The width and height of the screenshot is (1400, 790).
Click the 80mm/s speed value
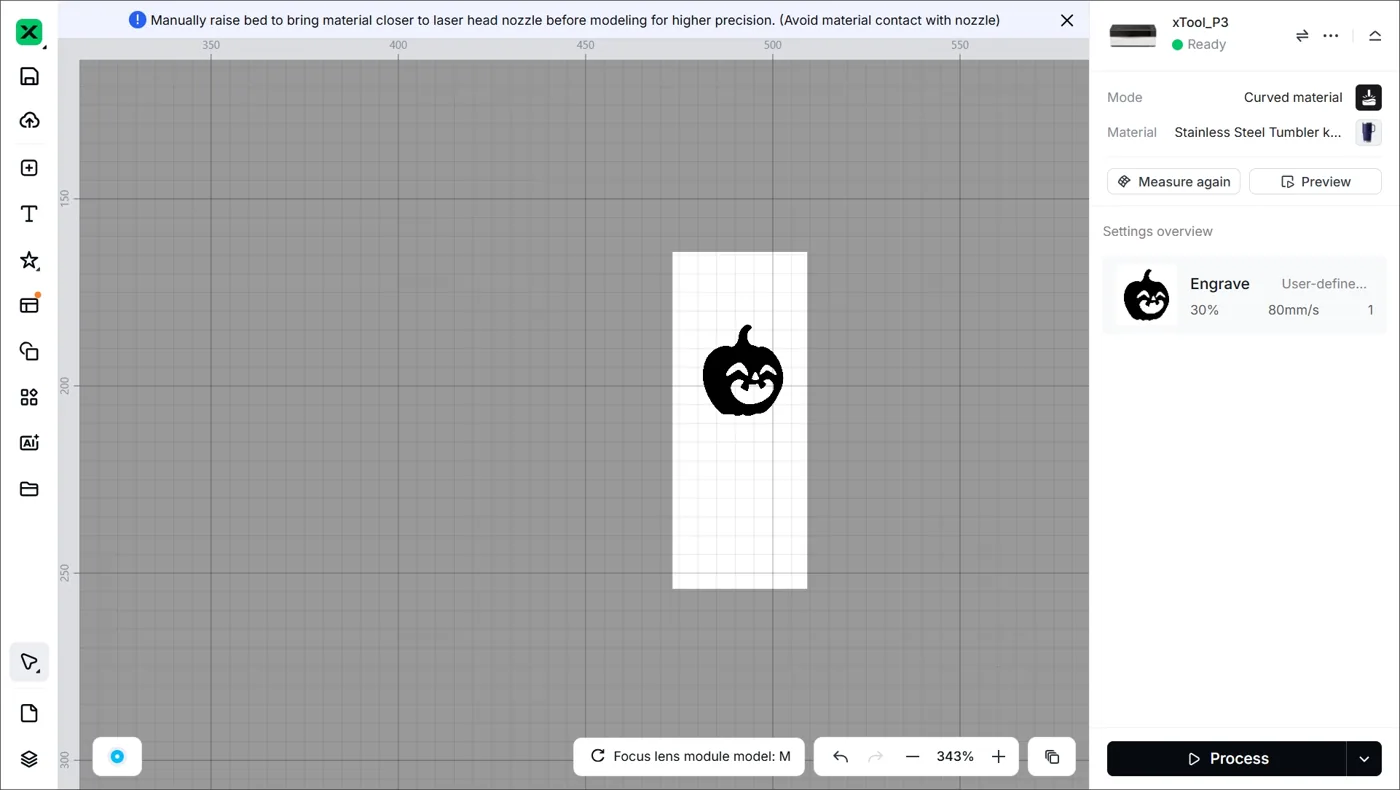(x=1293, y=310)
